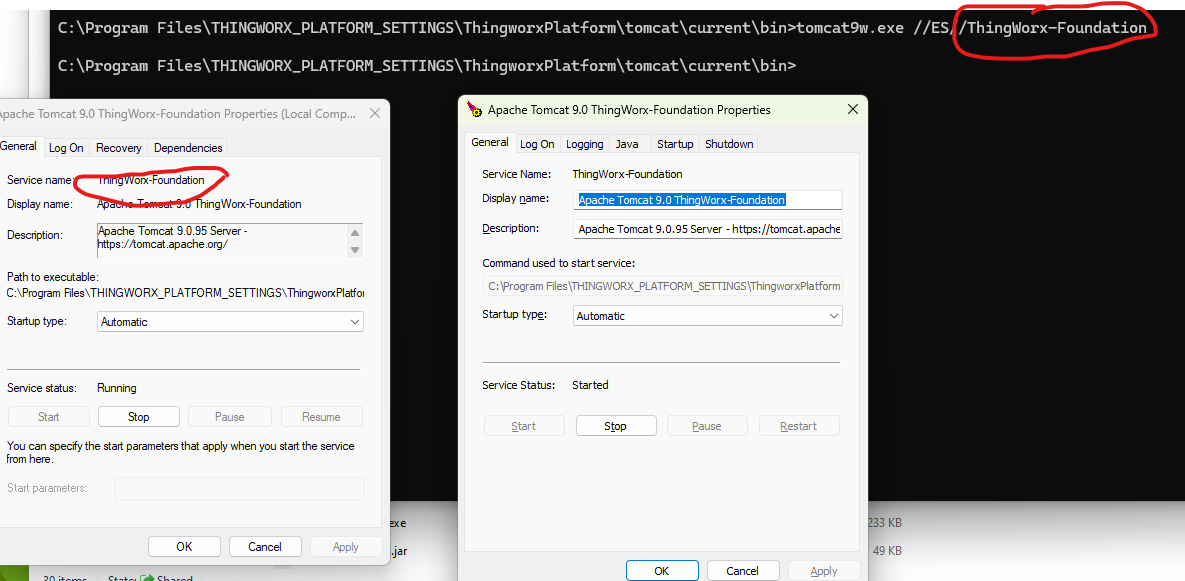This screenshot has width=1185, height=581.
Task: Close the Apache Tomcat Properties dialog with tabs Logging and Java
Action: pyautogui.click(x=852, y=110)
